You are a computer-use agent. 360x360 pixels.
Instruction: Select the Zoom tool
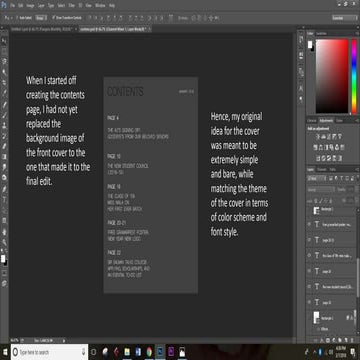click(4, 242)
